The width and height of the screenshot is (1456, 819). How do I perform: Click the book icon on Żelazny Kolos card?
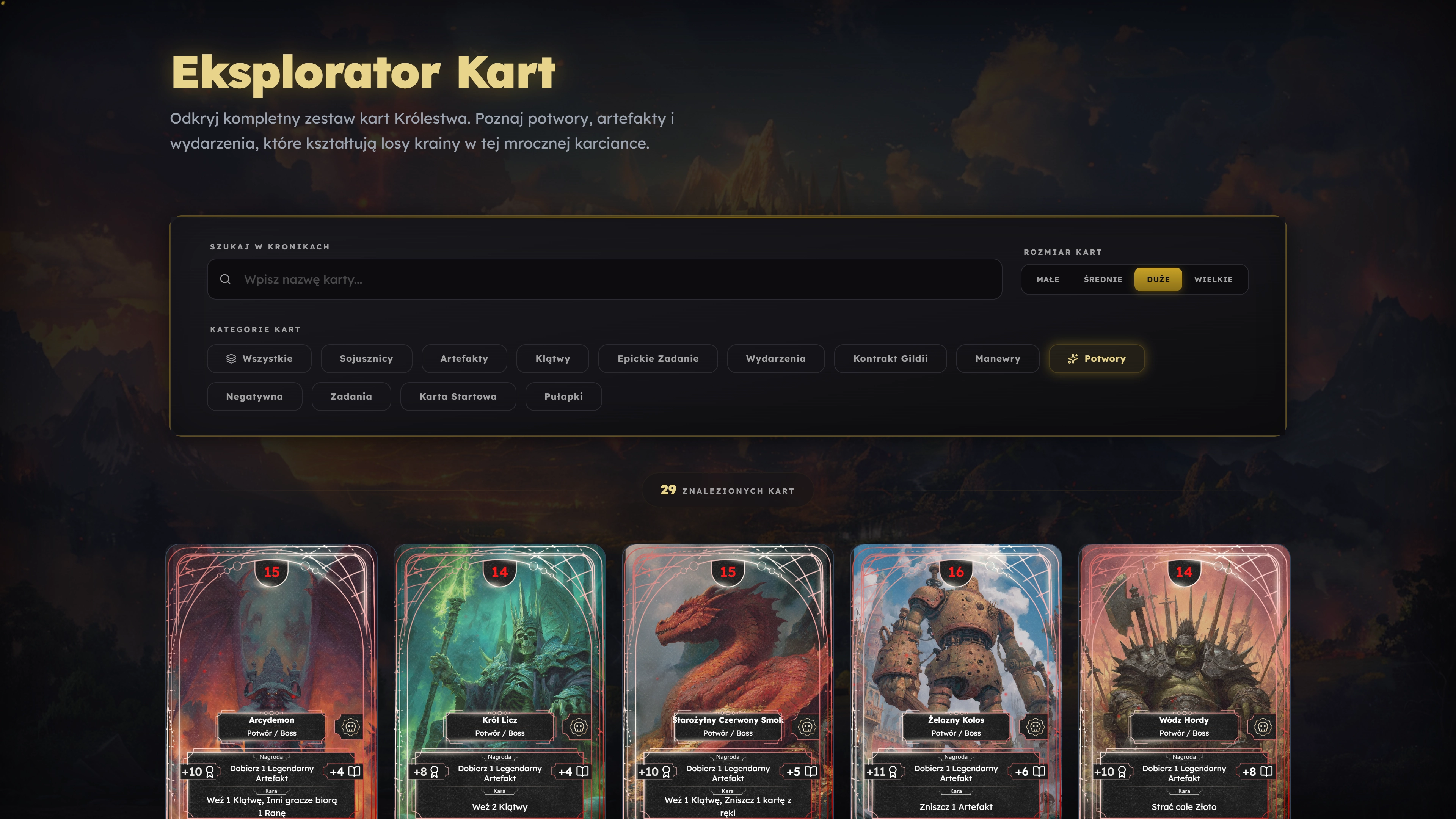point(1039,772)
